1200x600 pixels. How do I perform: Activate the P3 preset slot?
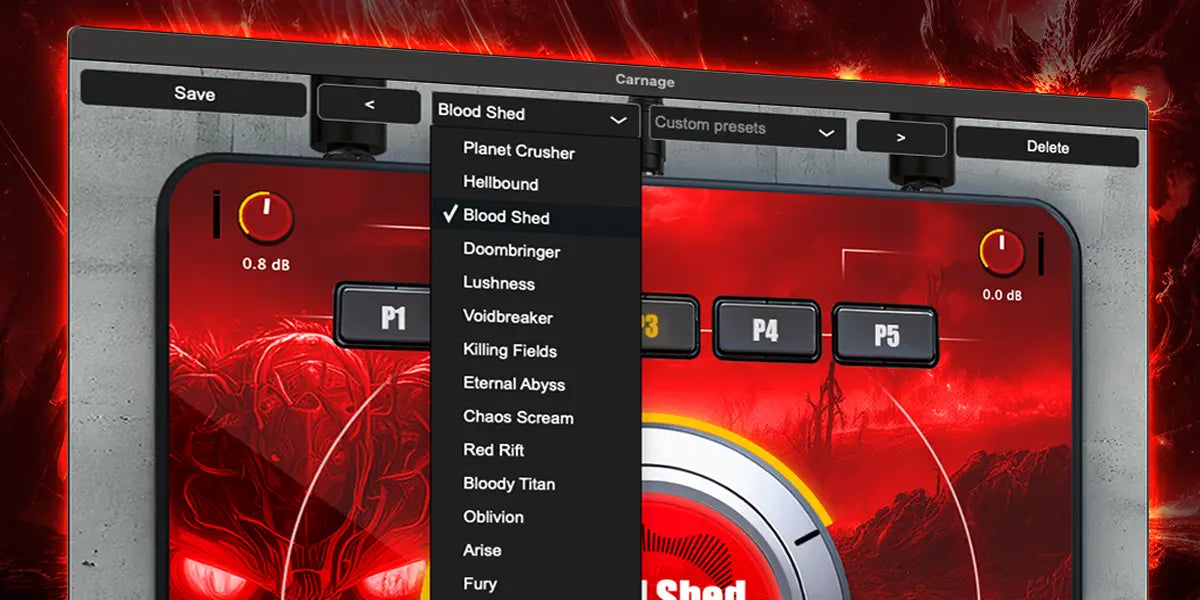[668, 327]
